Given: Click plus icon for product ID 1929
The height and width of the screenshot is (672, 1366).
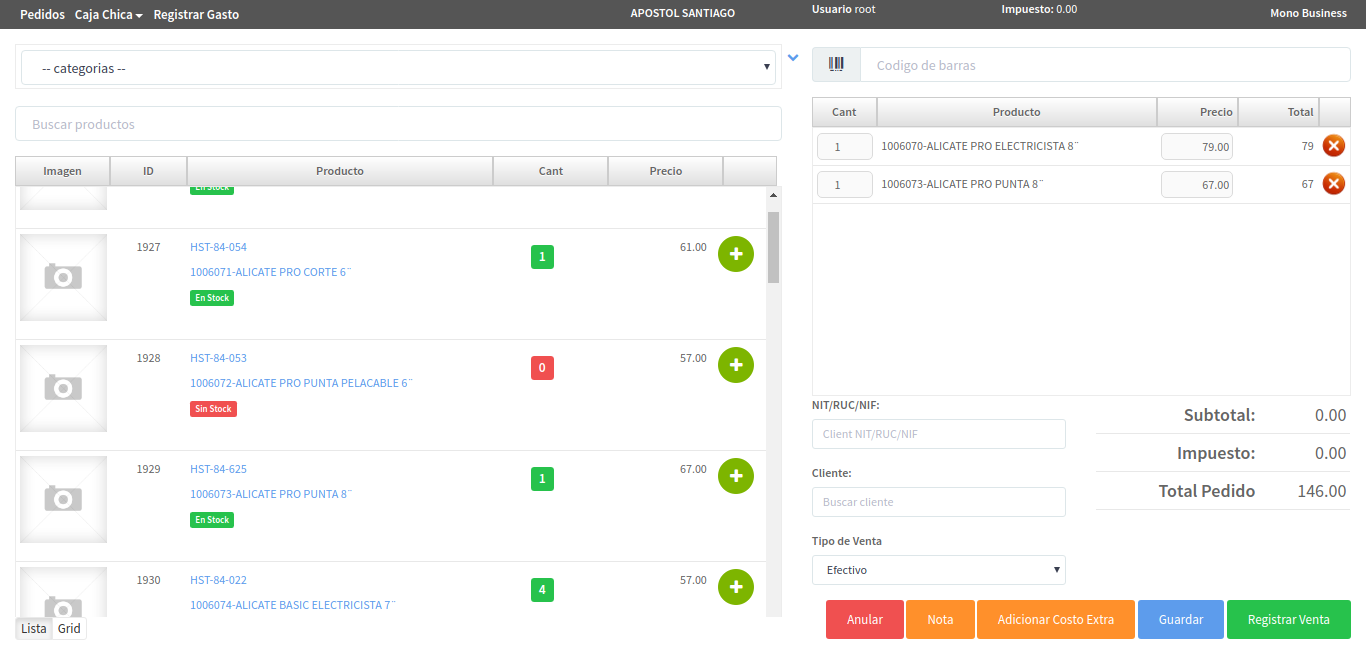Looking at the screenshot, I should pos(736,476).
